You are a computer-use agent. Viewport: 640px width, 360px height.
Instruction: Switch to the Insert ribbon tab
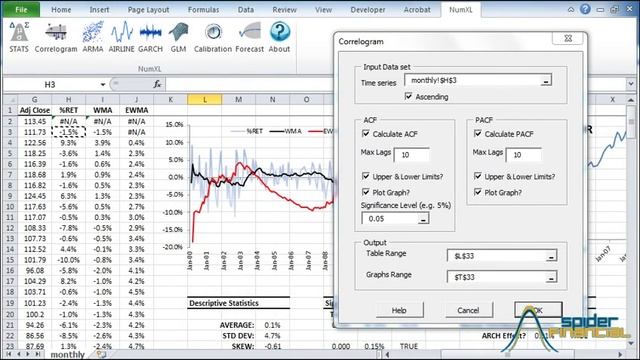(99, 9)
